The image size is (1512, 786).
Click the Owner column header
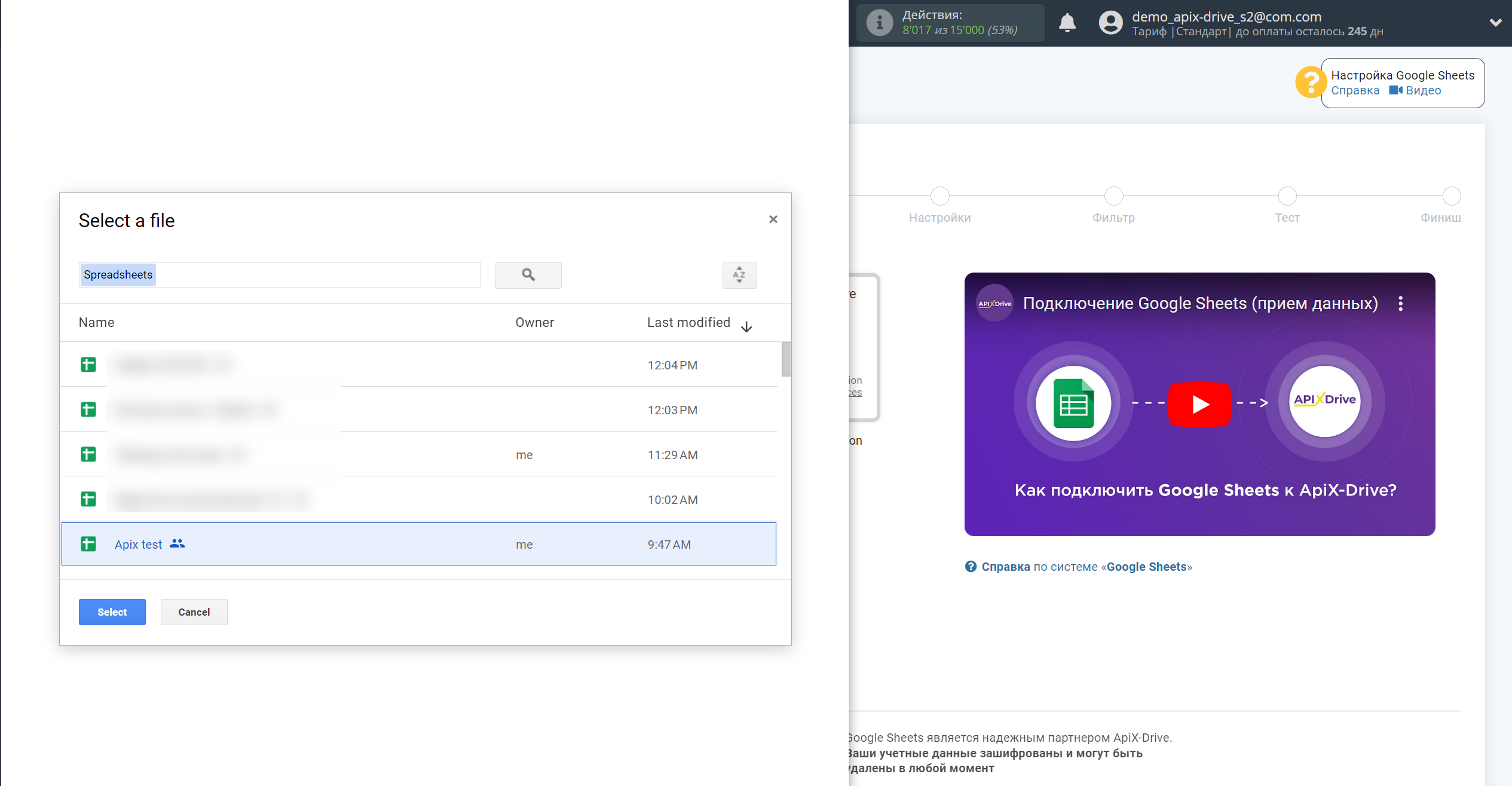534,323
